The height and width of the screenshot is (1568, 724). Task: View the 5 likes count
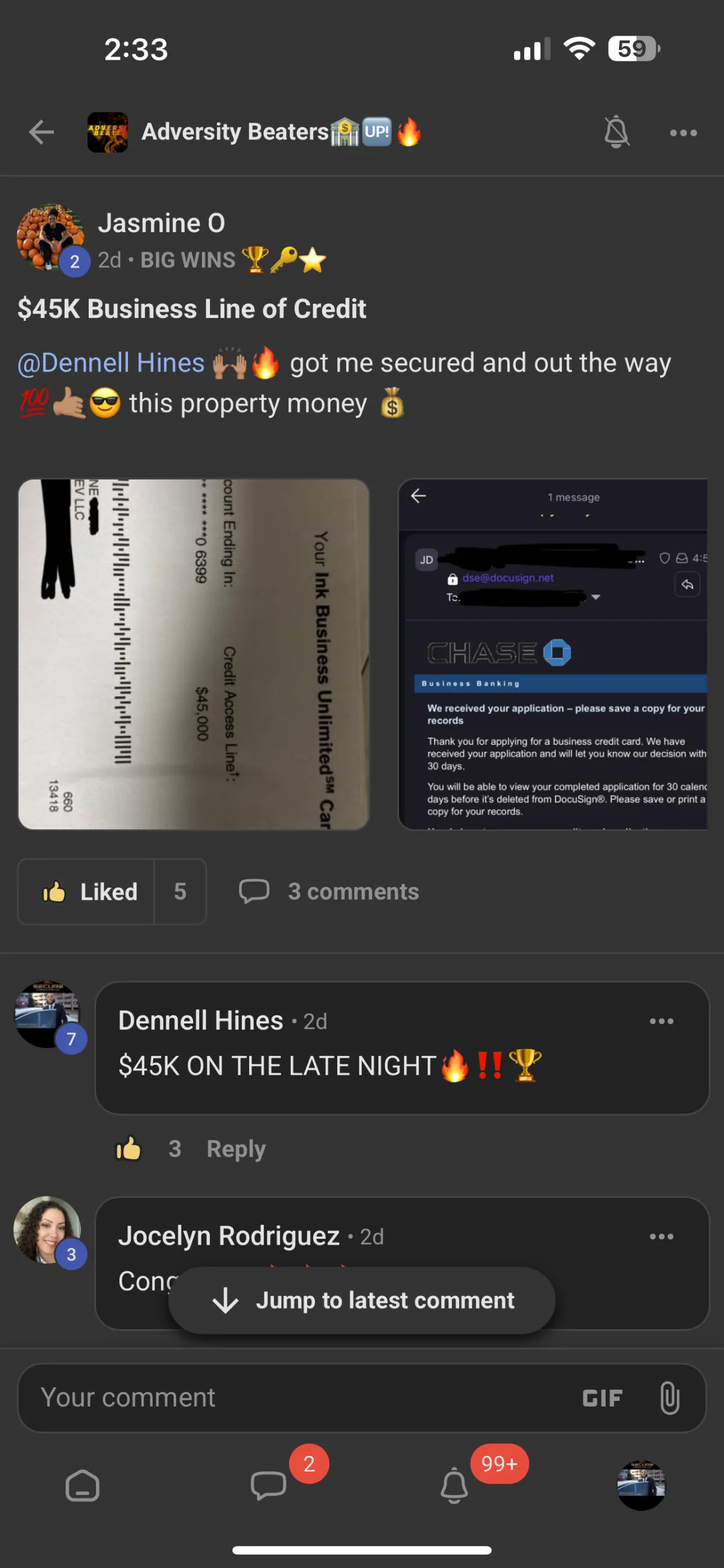coord(180,892)
